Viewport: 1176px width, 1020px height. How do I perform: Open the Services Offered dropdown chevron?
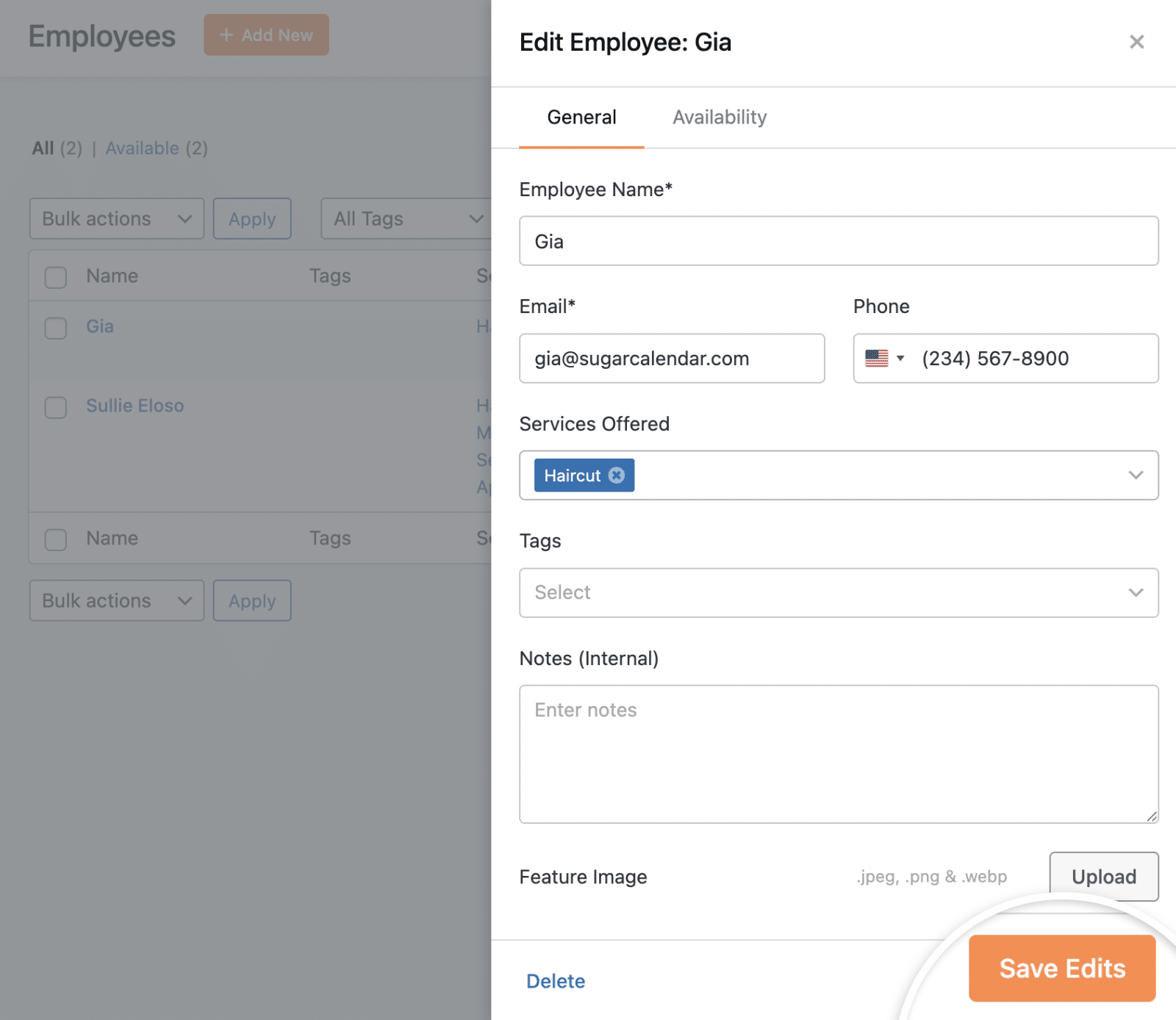point(1136,475)
